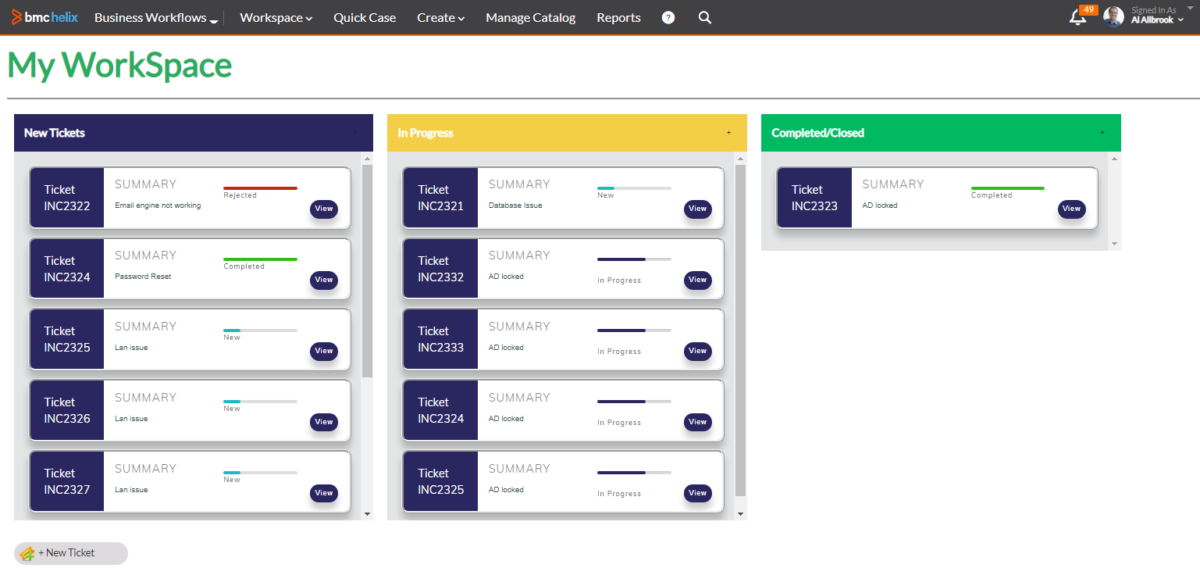Click 'Database Issue' summary text

515,206
